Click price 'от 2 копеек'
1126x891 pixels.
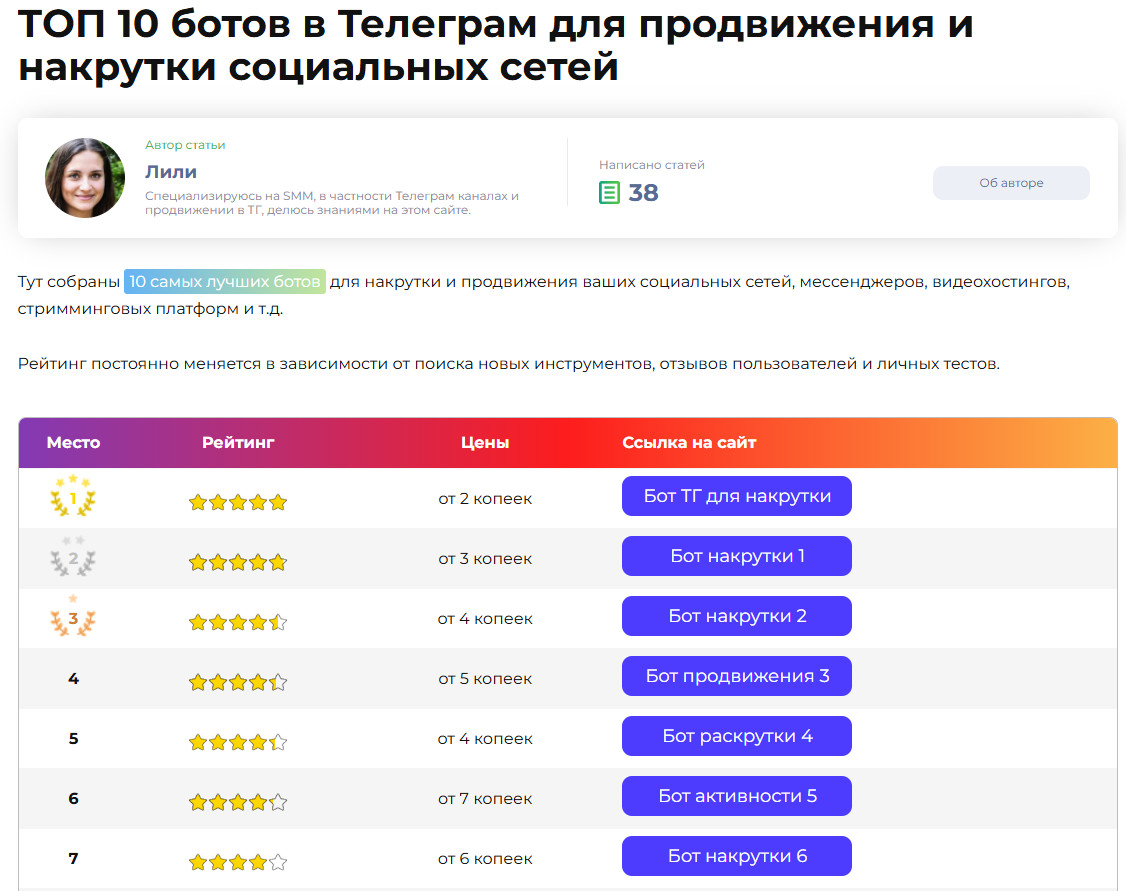[x=485, y=498]
